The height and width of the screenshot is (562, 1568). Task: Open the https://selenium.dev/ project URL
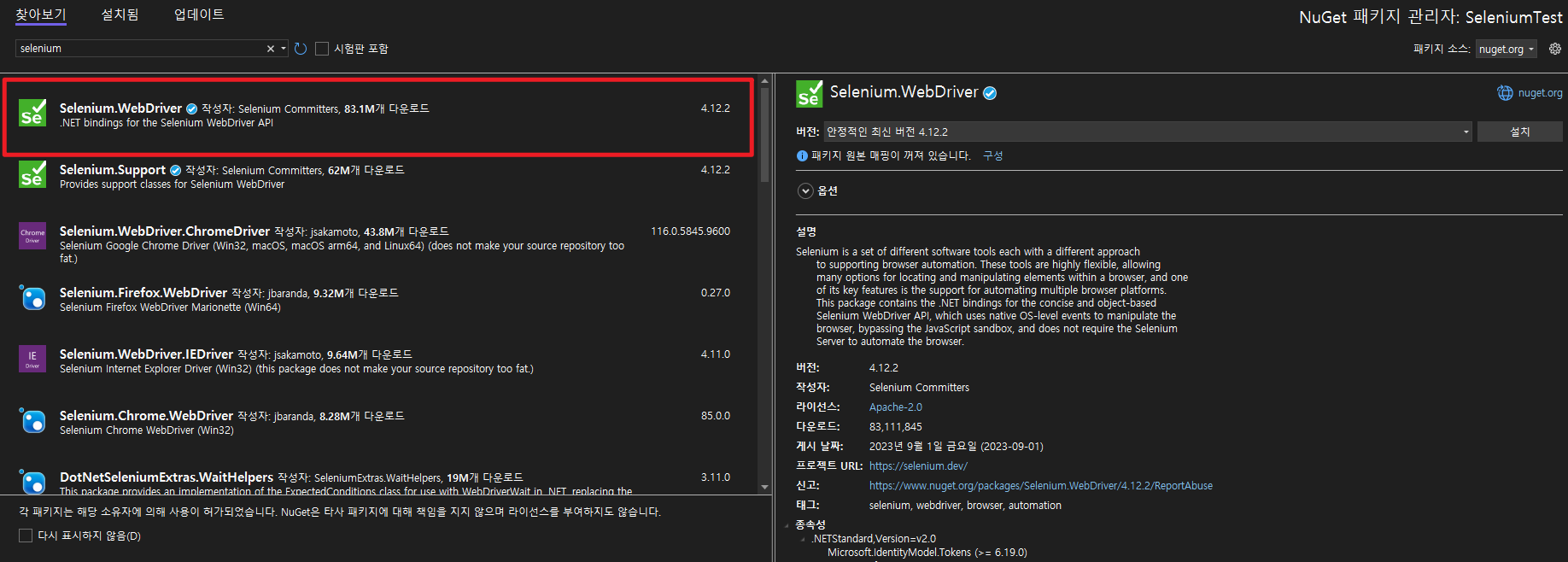click(918, 466)
